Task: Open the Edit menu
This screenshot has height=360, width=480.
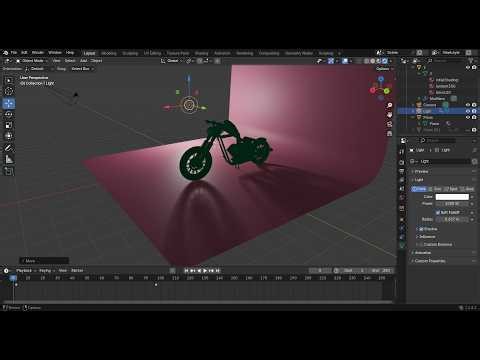Action: [24, 53]
